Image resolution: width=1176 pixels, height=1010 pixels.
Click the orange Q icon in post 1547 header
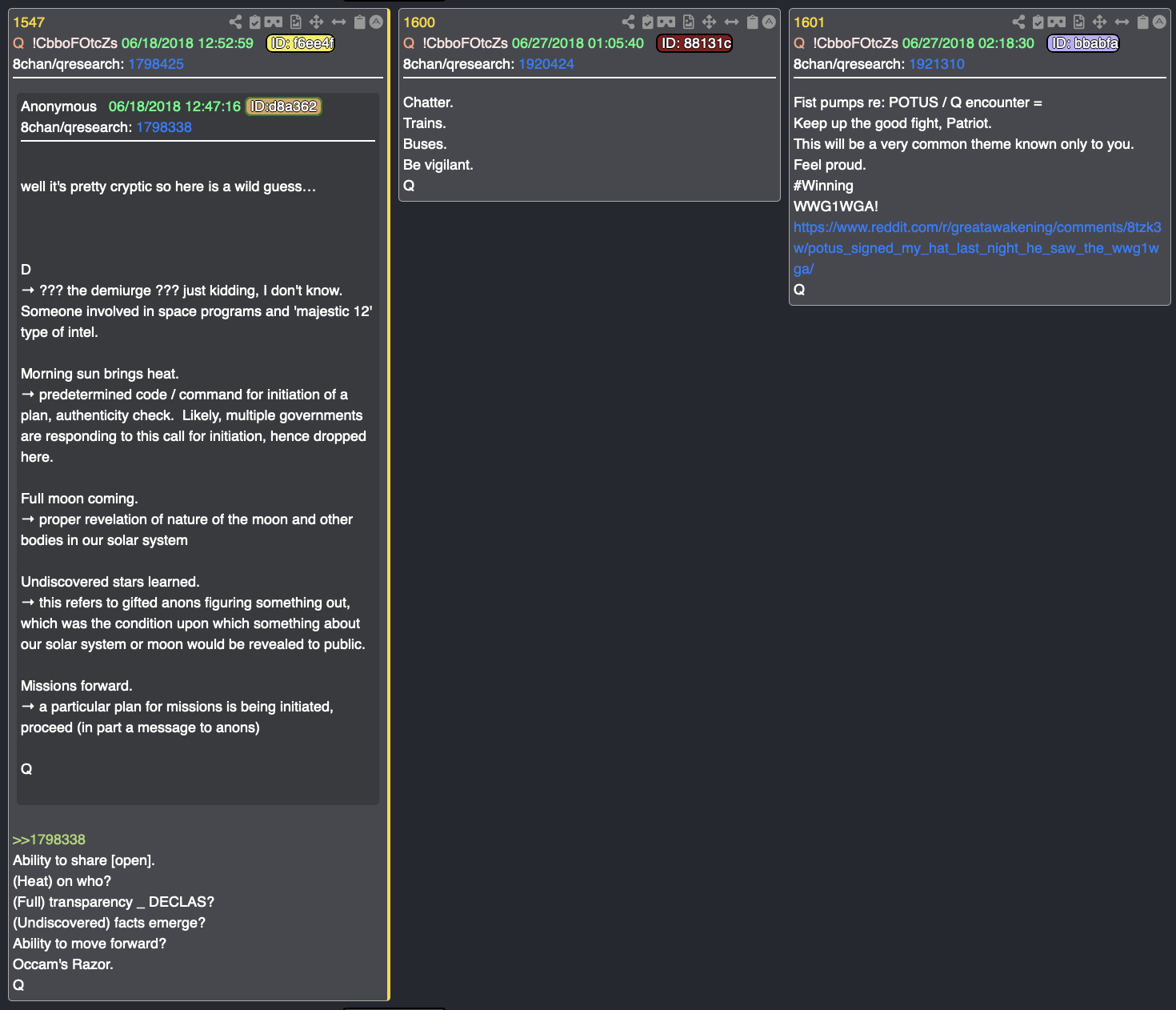tap(18, 43)
